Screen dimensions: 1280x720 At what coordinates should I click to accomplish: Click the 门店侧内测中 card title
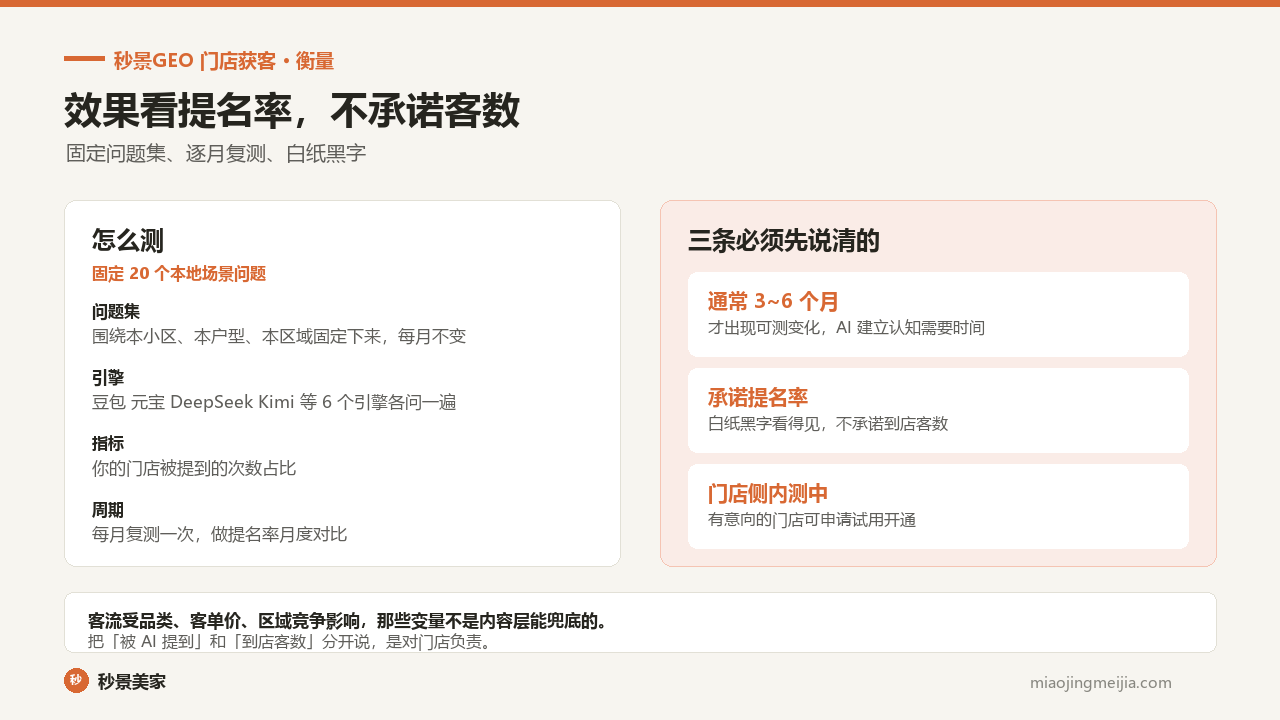click(x=768, y=494)
